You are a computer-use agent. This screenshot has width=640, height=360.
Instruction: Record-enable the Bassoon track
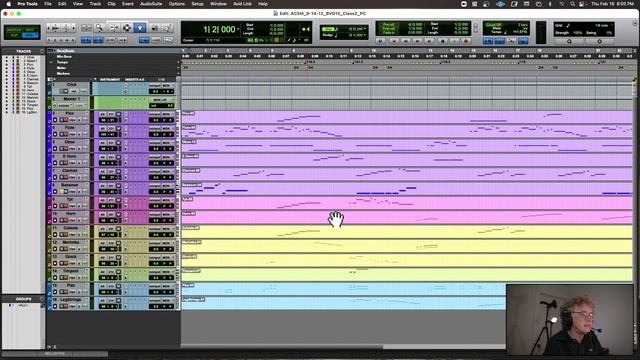coord(55,191)
